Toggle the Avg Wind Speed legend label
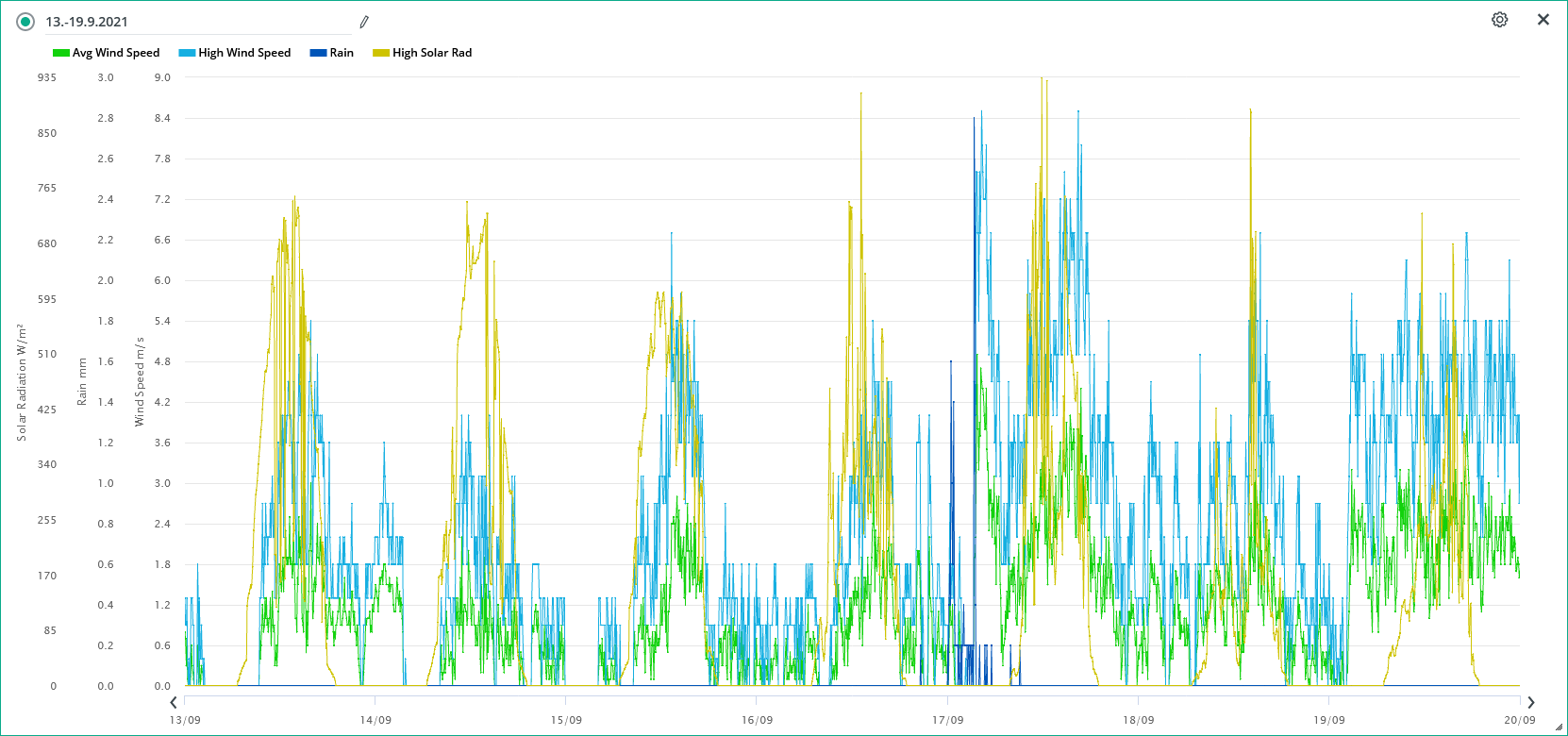1568x736 pixels. pos(116,53)
